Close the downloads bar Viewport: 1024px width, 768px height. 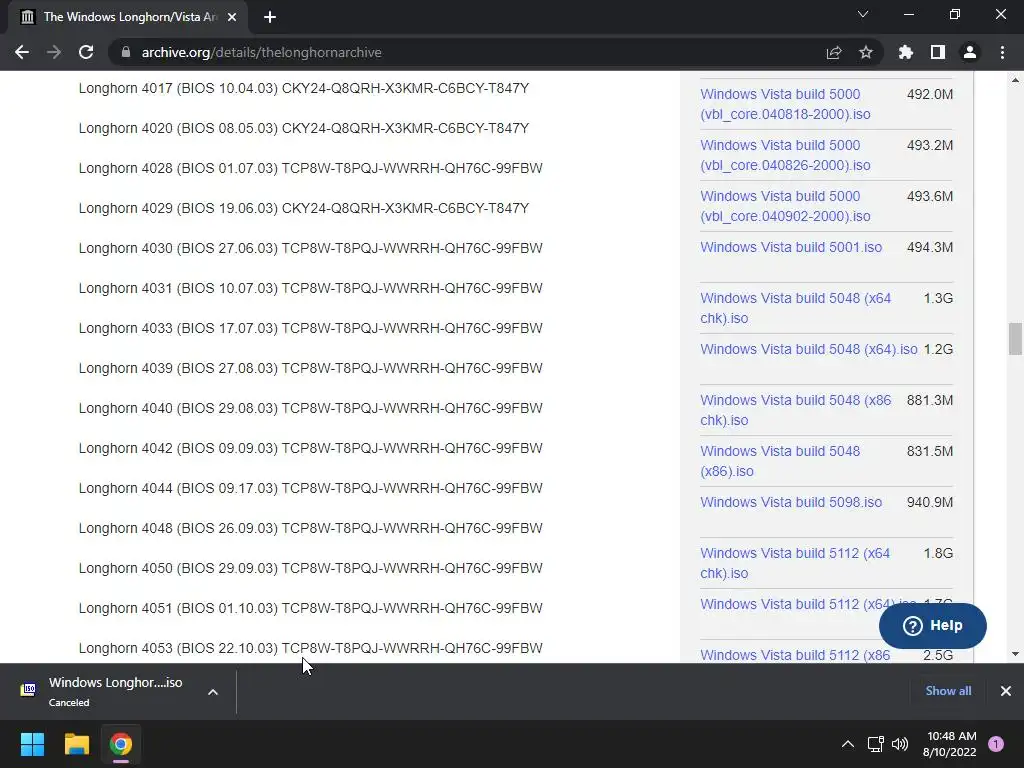pyautogui.click(x=1006, y=691)
